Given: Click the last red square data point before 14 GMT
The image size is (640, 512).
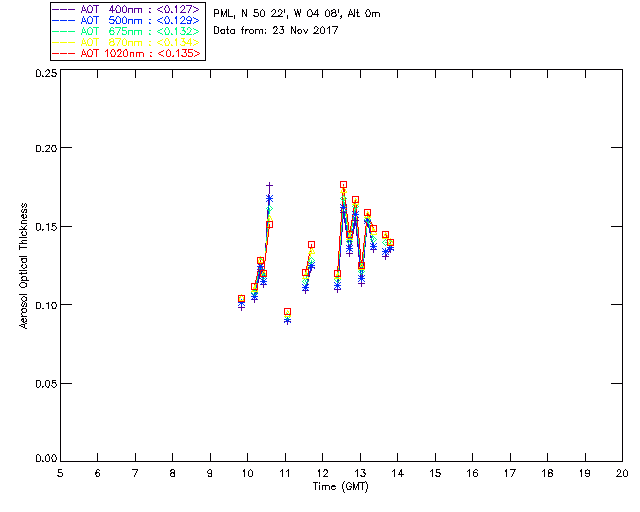Looking at the screenshot, I should (x=390, y=243).
